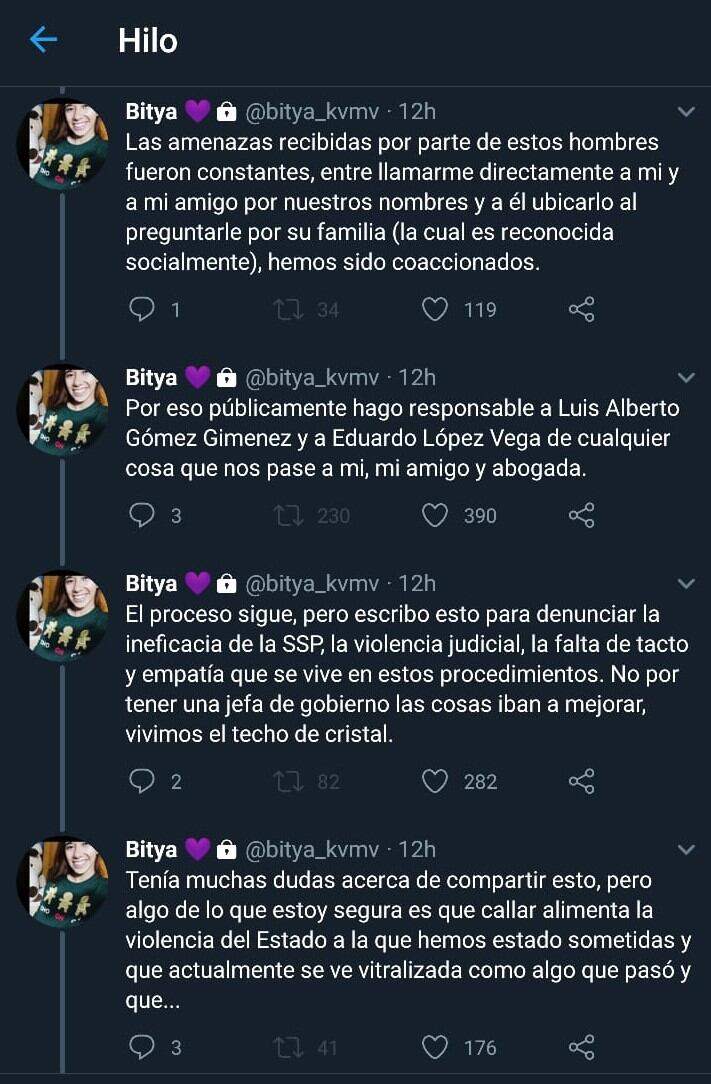Retweet the tweet with 230 retweets
The image size is (711, 1084).
click(x=289, y=516)
